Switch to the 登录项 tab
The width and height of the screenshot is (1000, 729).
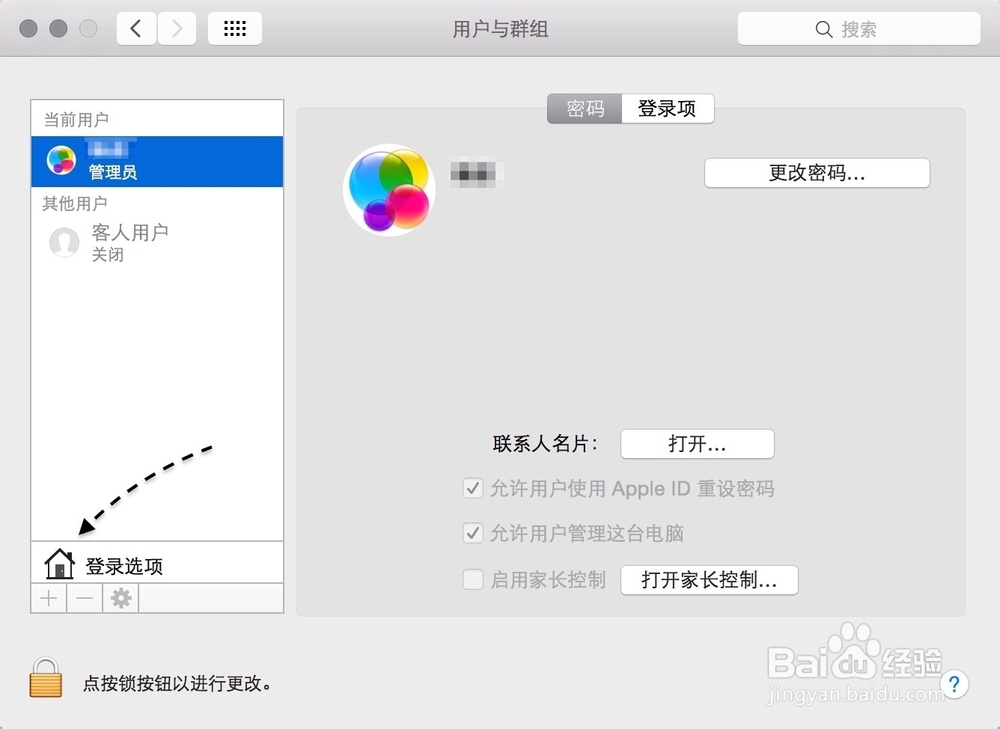(x=668, y=108)
